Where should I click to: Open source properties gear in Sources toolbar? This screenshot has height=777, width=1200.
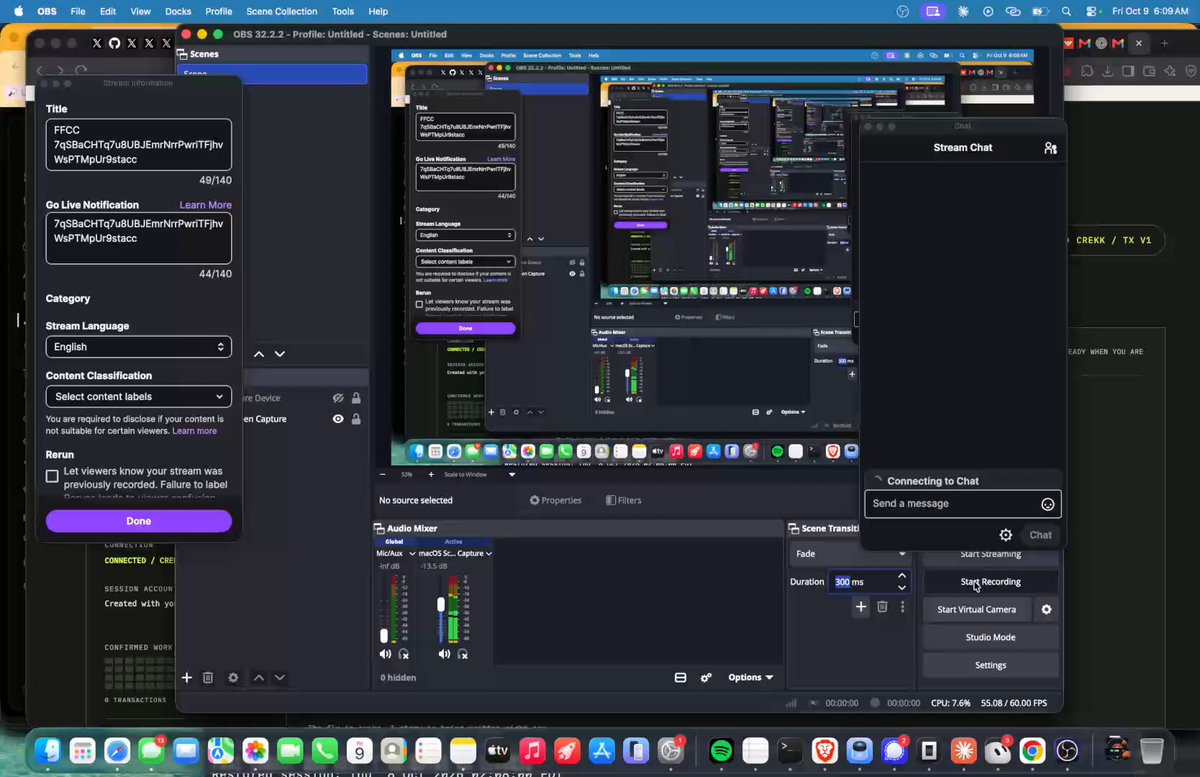pos(233,677)
